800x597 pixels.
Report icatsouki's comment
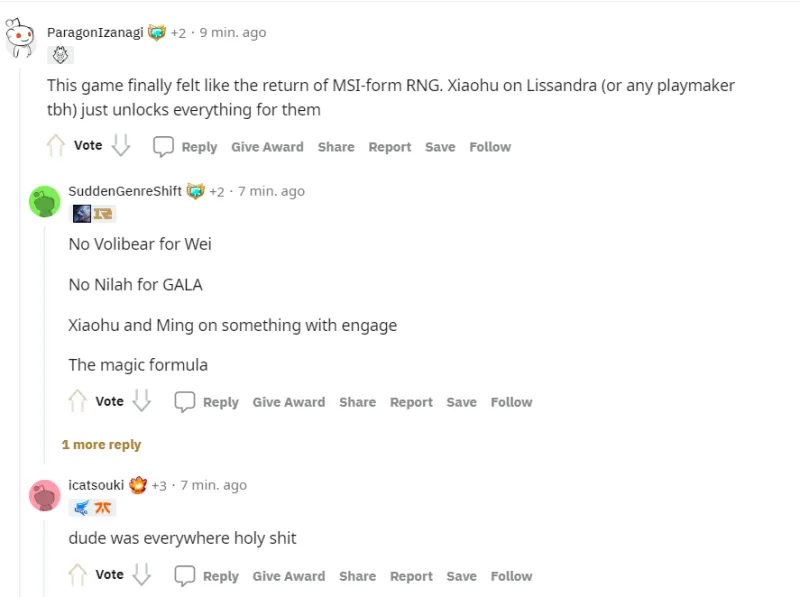[411, 576]
